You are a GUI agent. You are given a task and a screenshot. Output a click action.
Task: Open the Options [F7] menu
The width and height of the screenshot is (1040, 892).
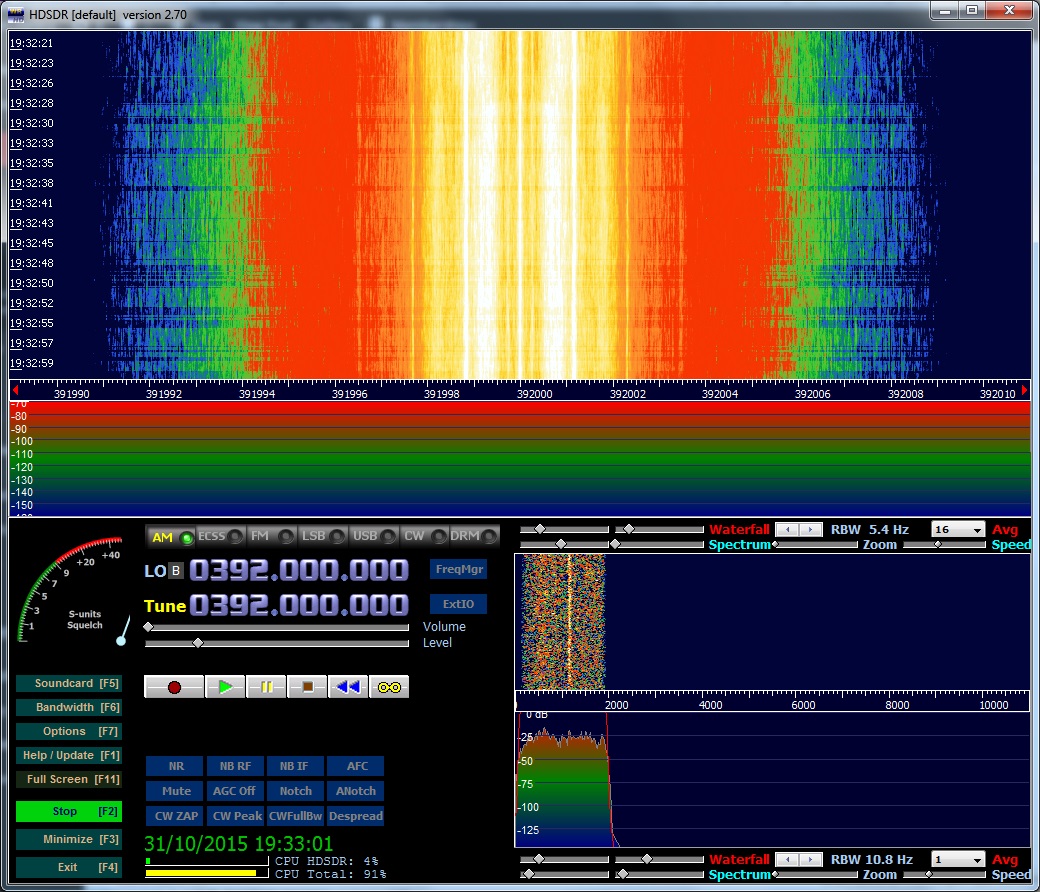pos(68,732)
